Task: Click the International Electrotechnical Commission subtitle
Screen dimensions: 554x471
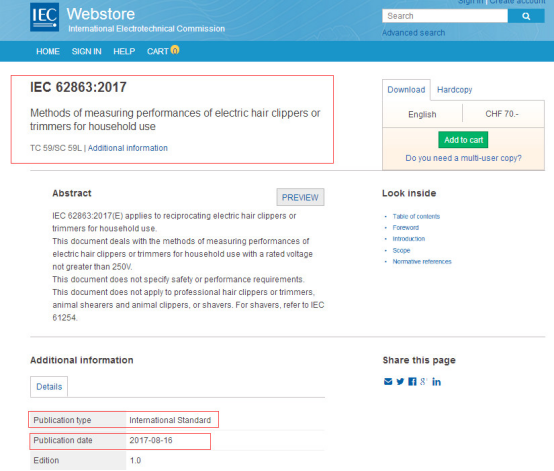Action: click(x=147, y=29)
